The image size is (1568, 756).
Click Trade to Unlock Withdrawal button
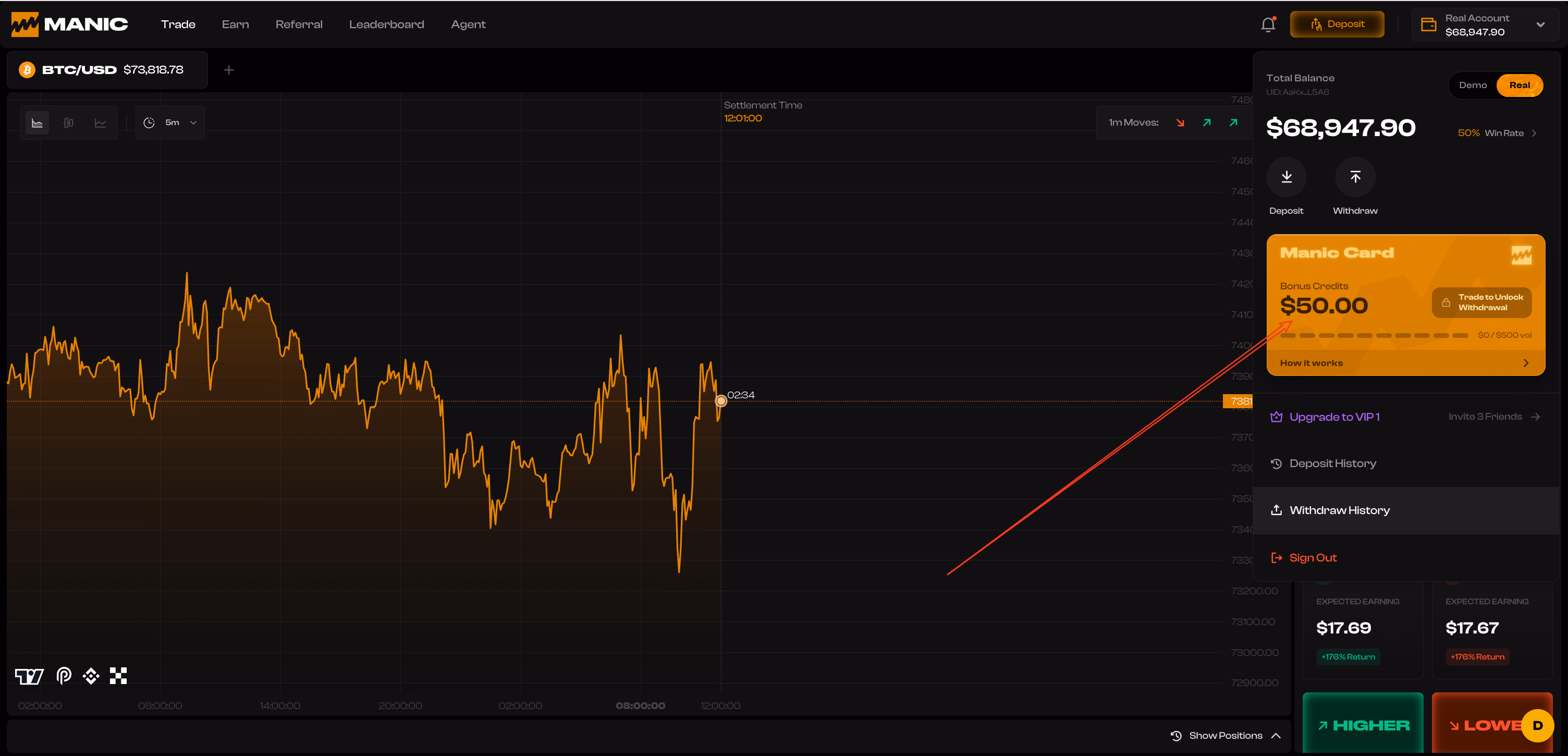pyautogui.click(x=1481, y=302)
